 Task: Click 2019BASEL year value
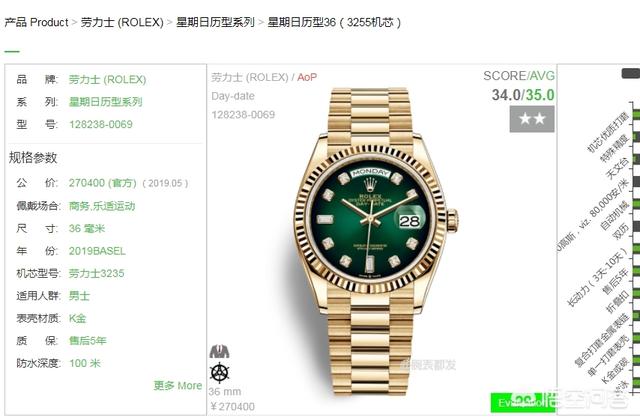[97, 251]
